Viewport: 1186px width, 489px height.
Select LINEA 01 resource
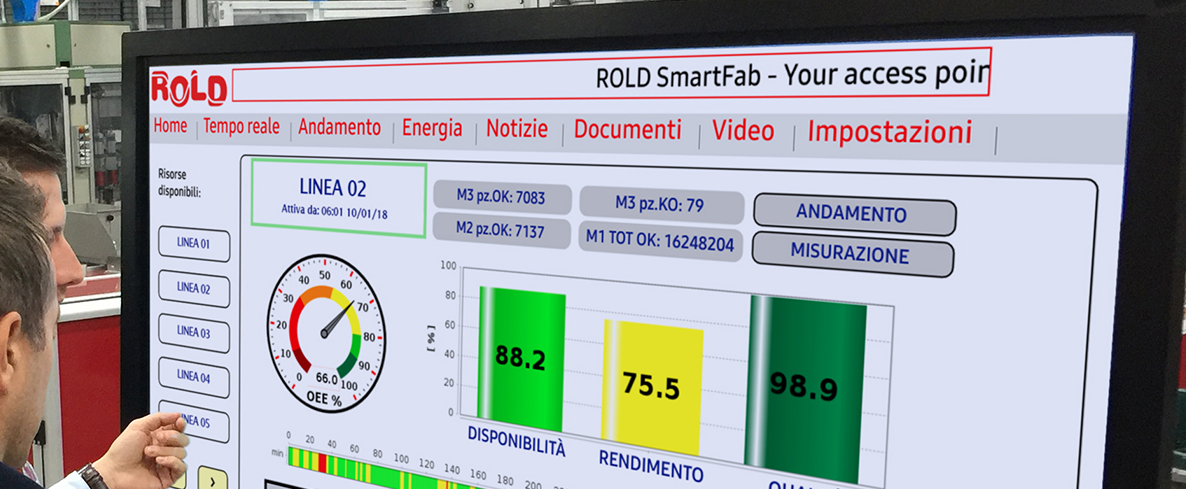pos(194,244)
